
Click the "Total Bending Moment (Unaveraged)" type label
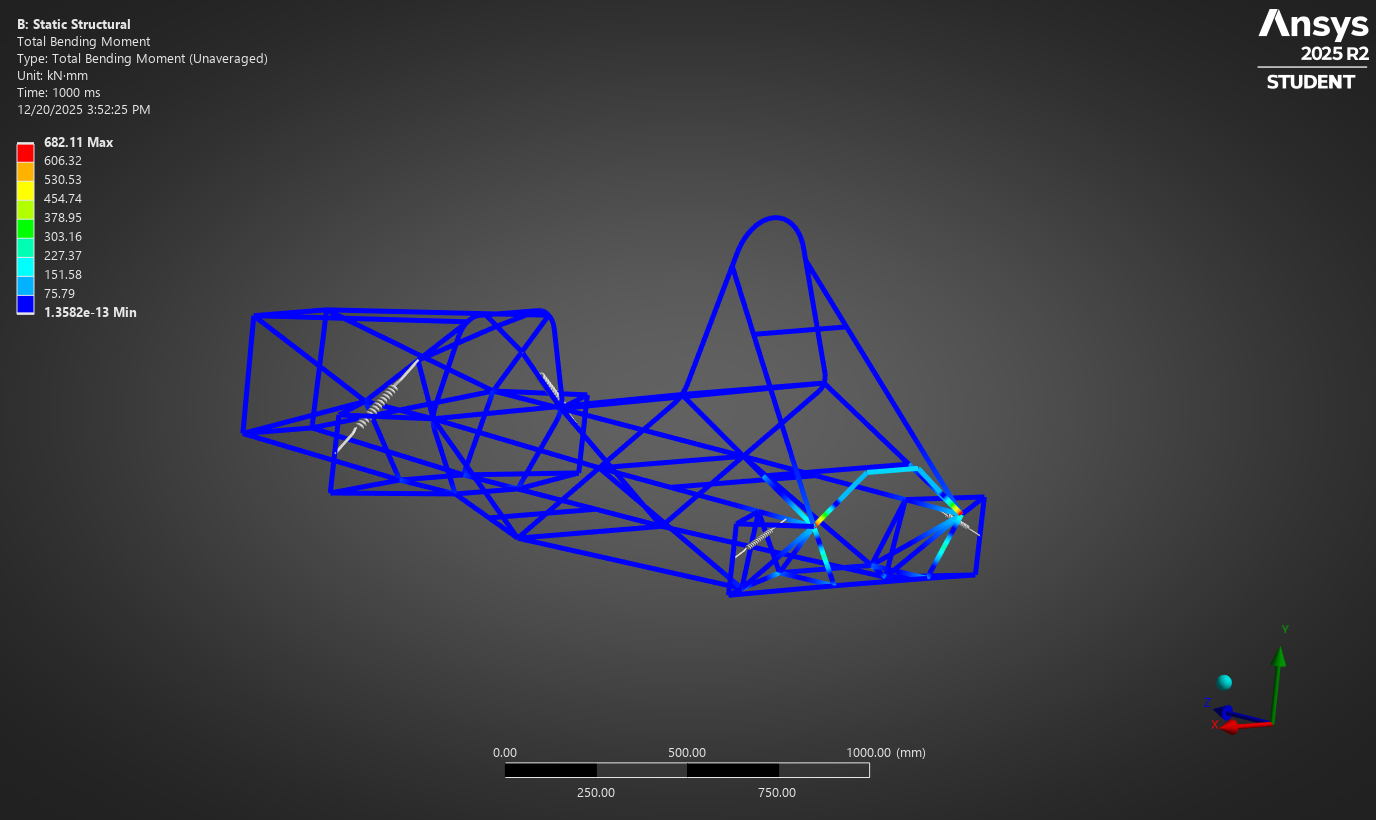(x=142, y=59)
